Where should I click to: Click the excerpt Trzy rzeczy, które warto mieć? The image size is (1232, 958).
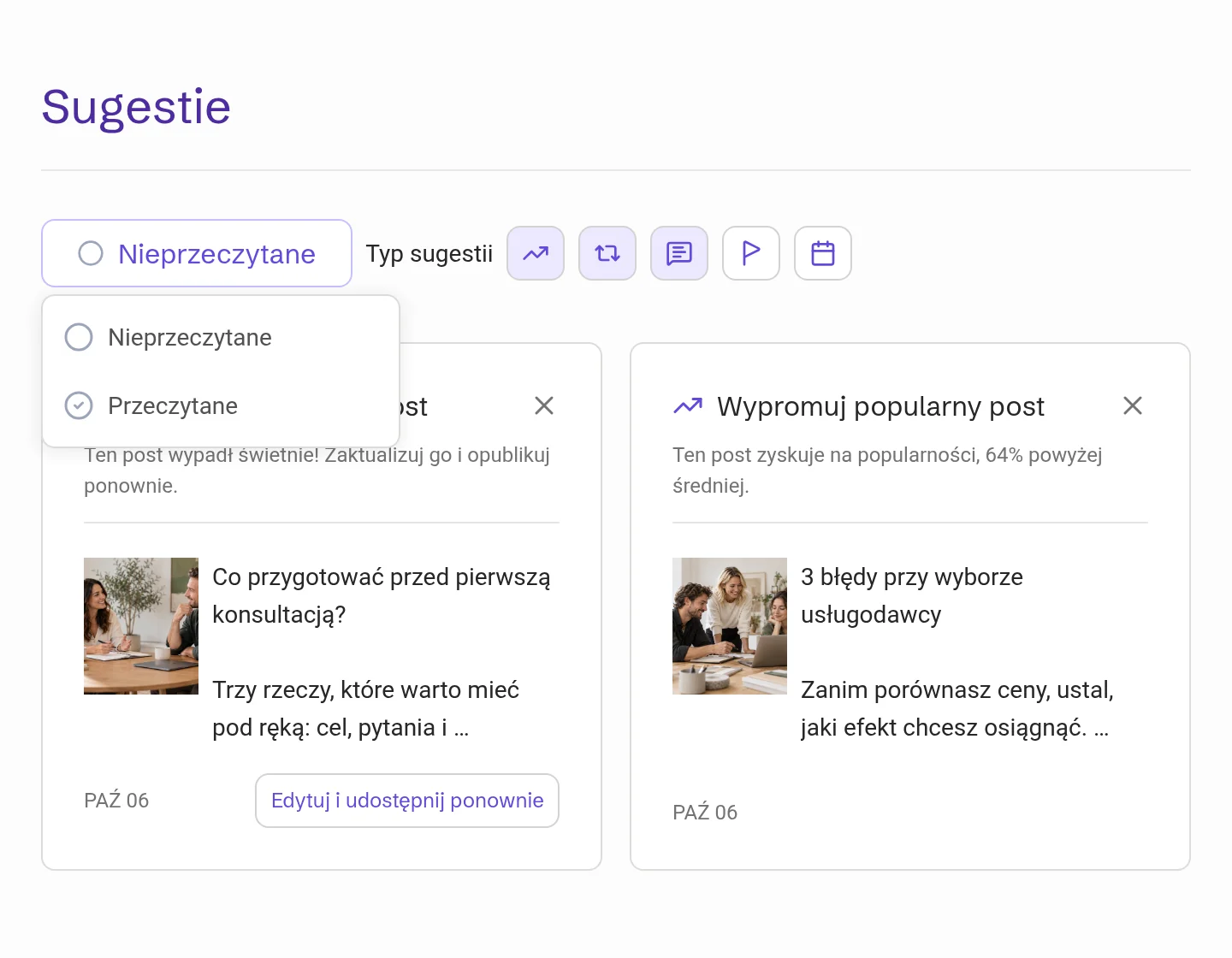[366, 708]
